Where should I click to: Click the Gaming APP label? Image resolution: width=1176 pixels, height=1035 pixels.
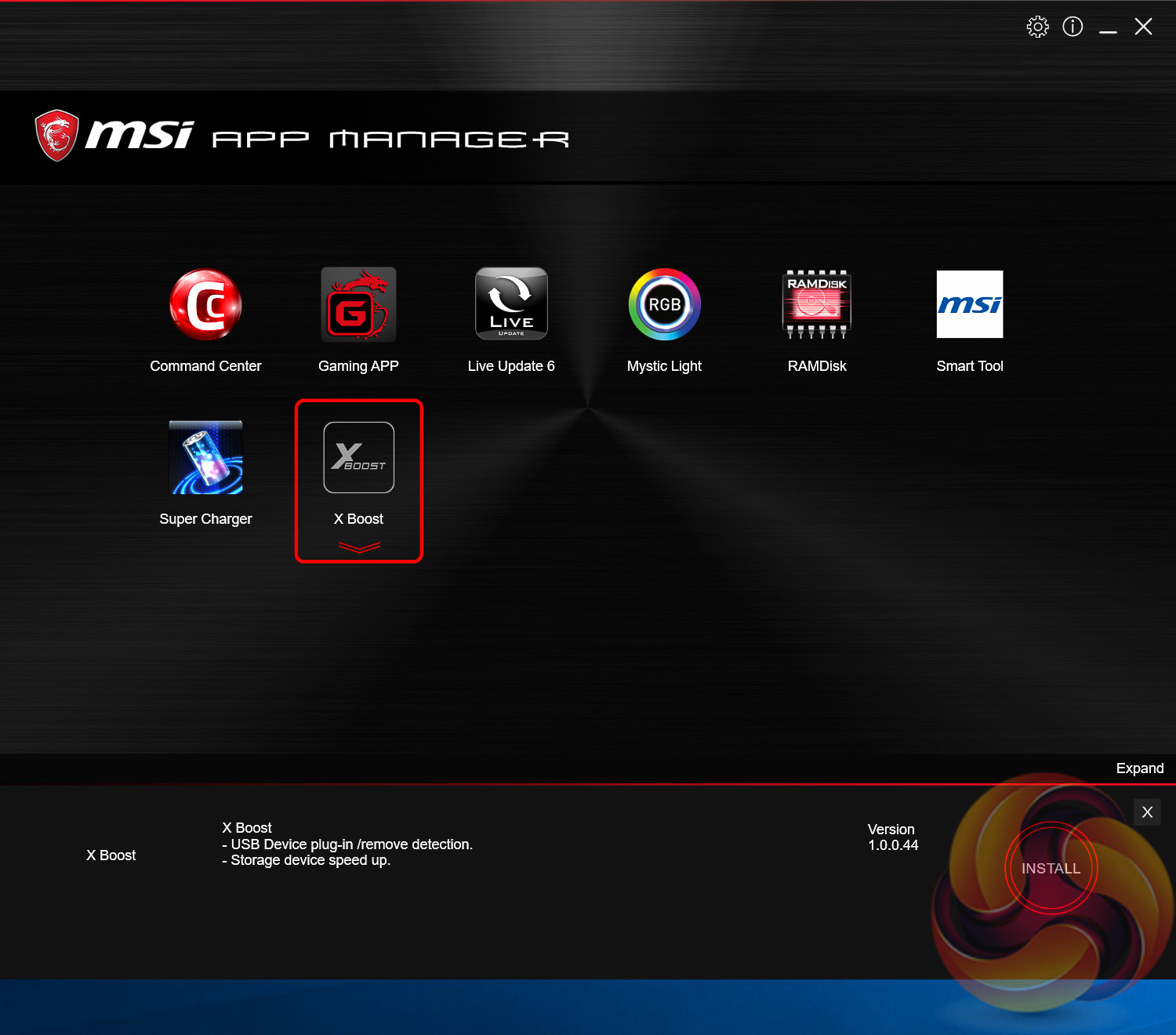tap(358, 366)
